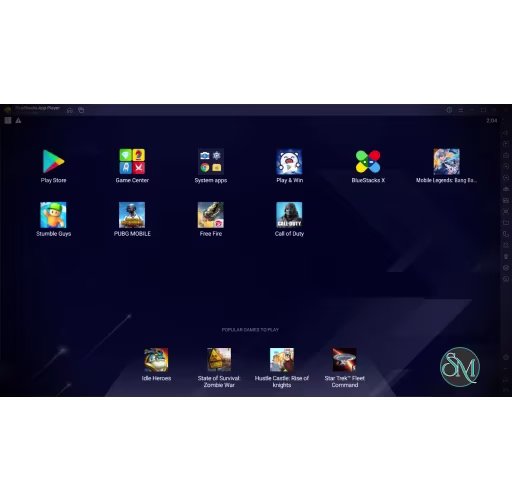The image size is (512, 500).
Task: Open Star Trek Fleet Command
Action: coord(344,360)
